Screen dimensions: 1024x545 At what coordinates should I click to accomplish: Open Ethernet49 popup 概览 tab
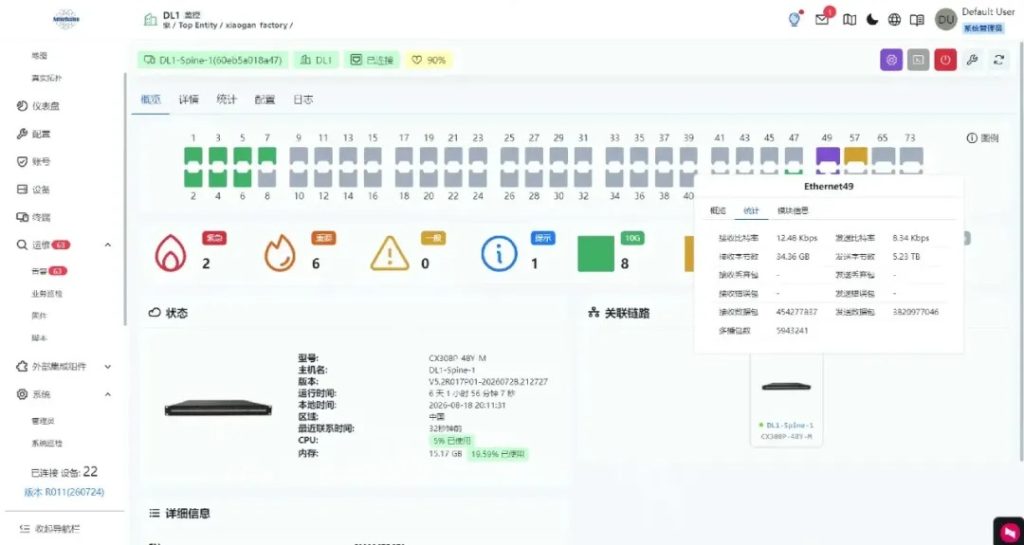click(718, 211)
